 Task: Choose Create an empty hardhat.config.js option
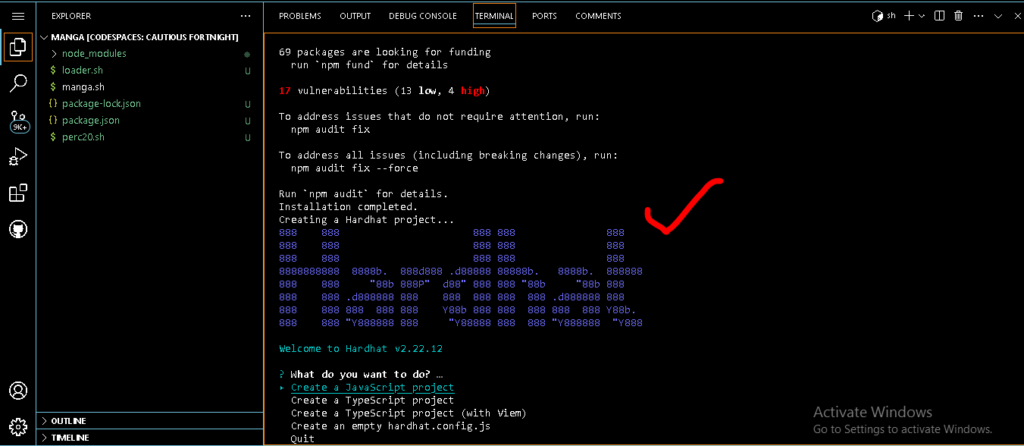pos(391,426)
